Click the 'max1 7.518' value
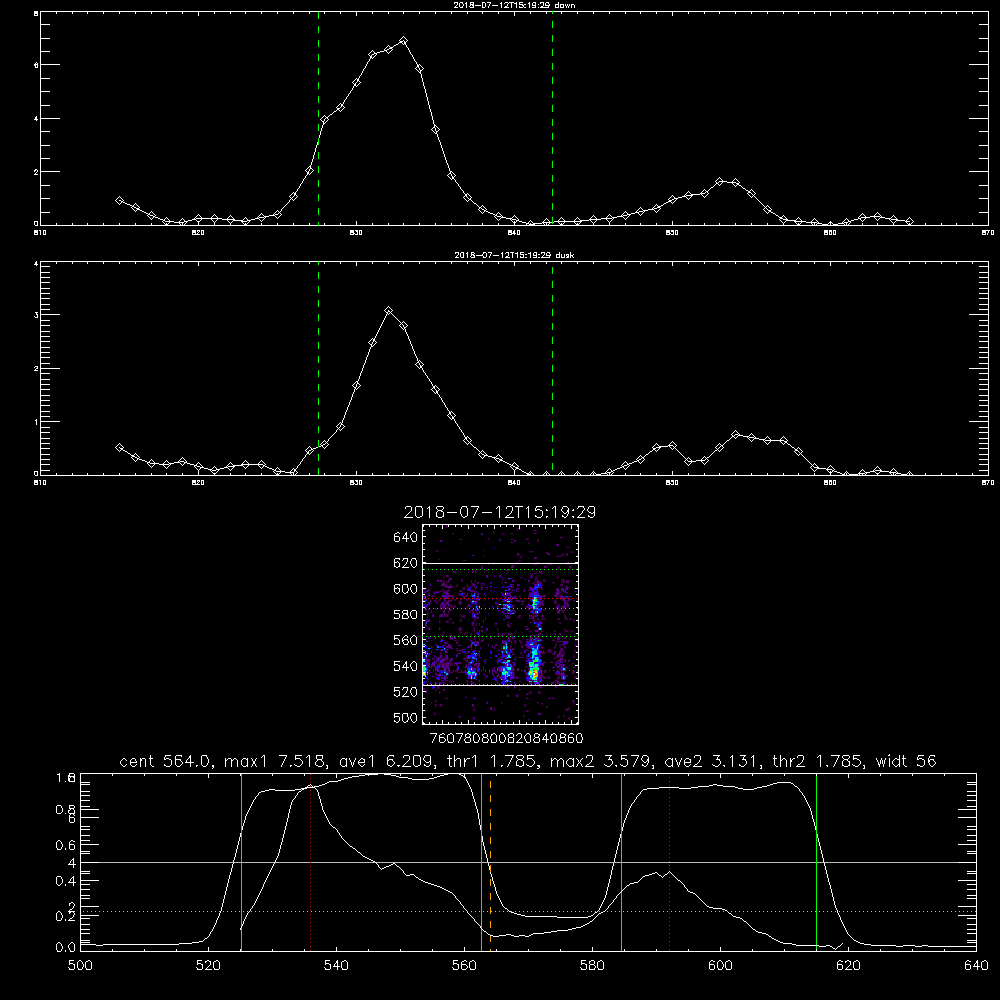The image size is (1000, 1000). pos(276,761)
